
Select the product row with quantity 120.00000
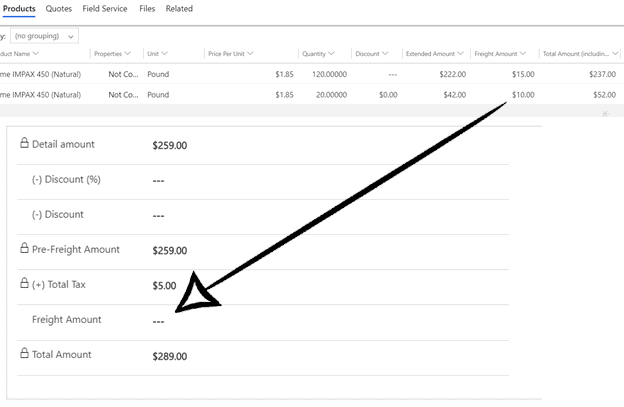coord(311,74)
